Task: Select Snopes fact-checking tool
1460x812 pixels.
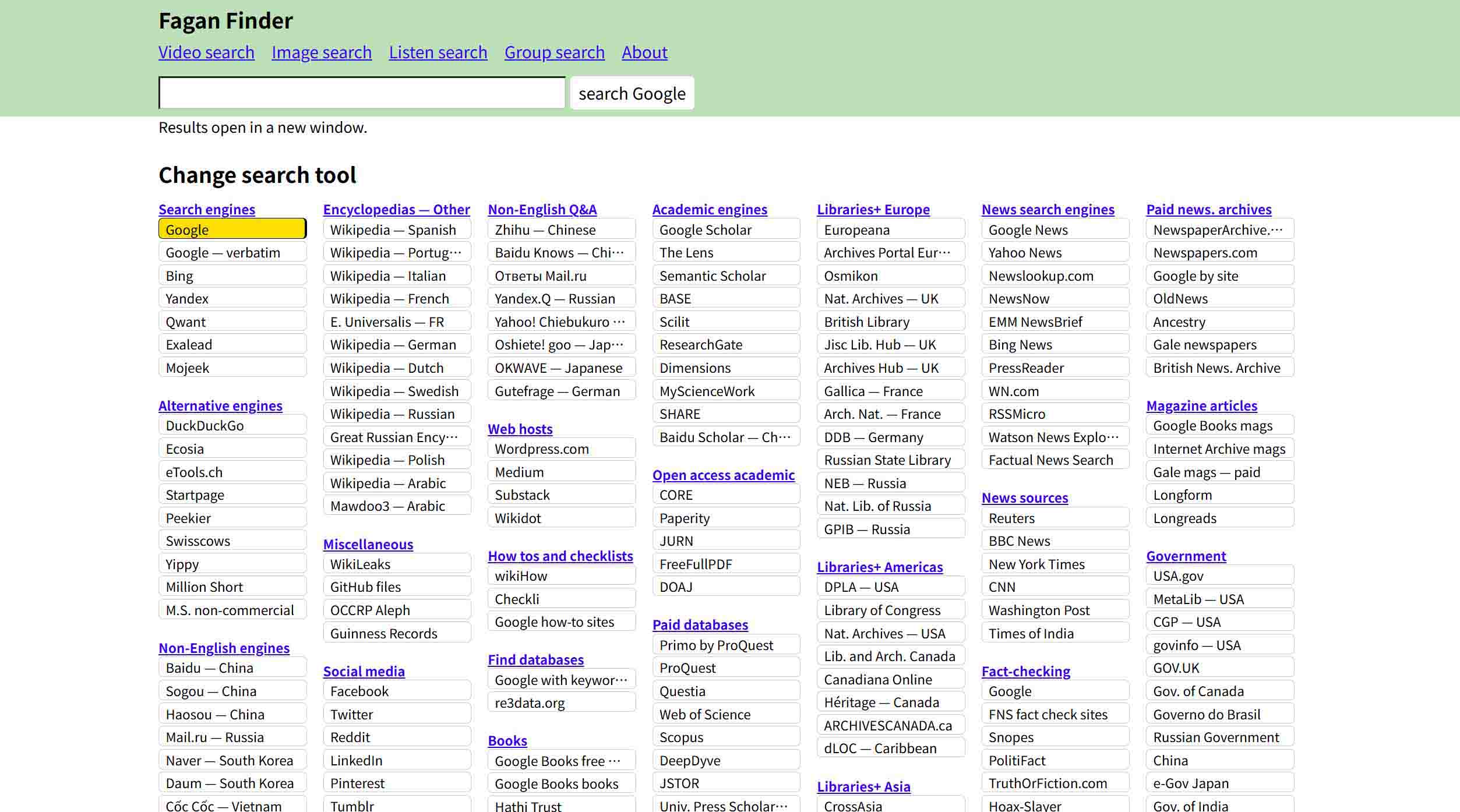Action: [x=1056, y=737]
